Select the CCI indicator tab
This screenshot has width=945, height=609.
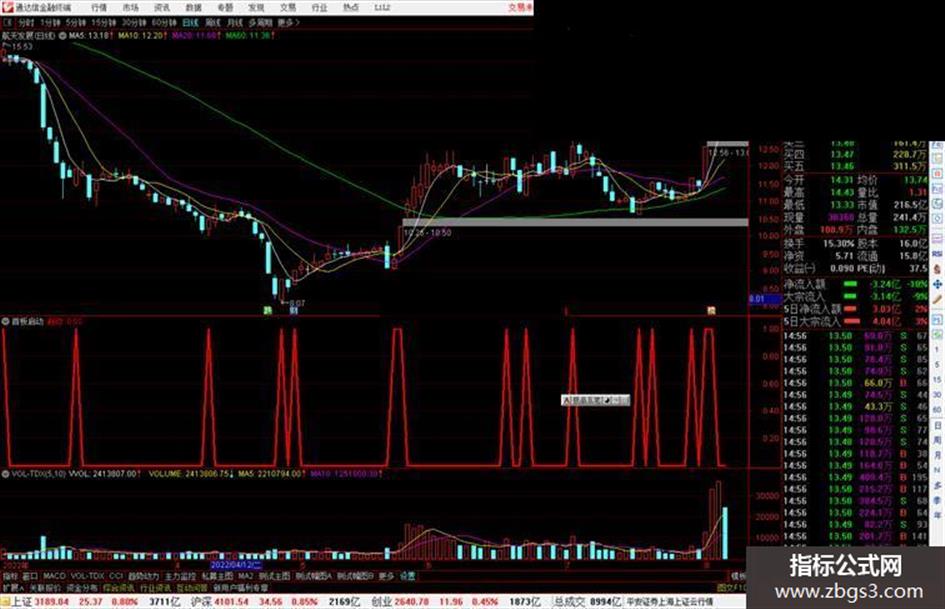(116, 576)
